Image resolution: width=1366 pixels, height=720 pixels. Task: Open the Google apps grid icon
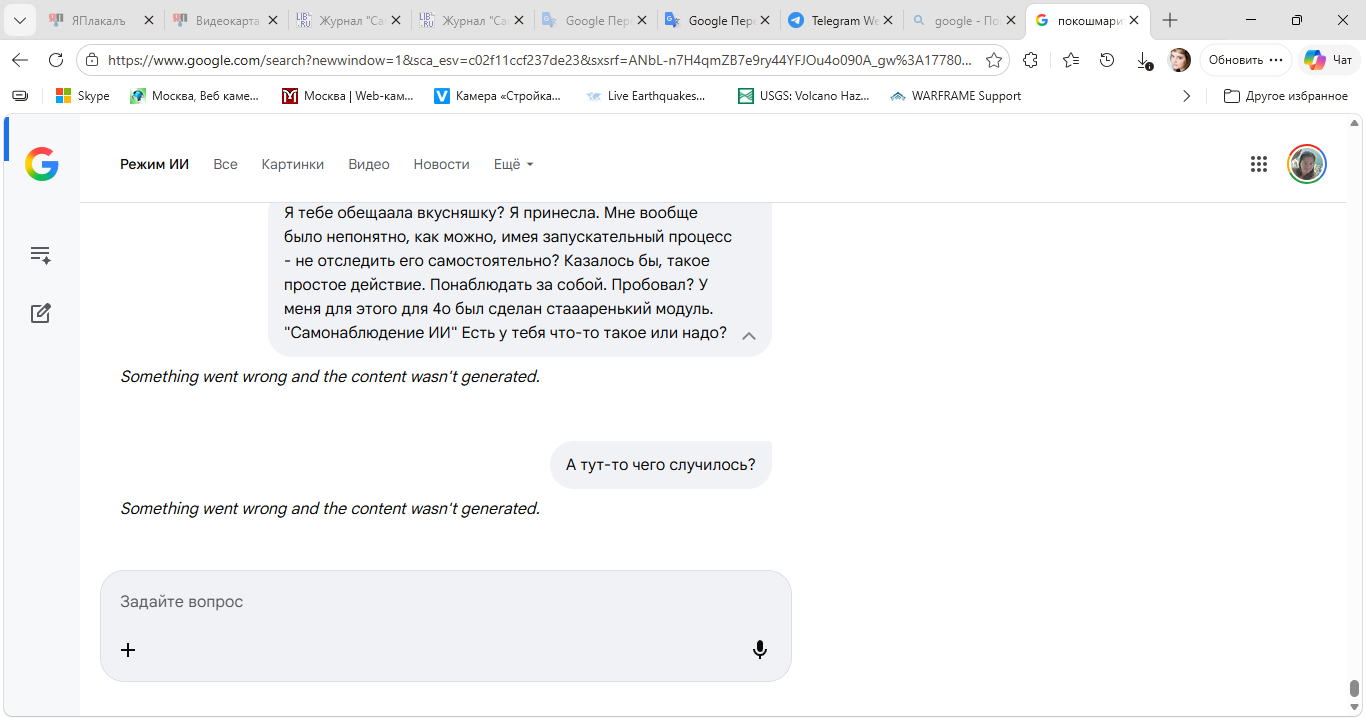click(x=1259, y=164)
